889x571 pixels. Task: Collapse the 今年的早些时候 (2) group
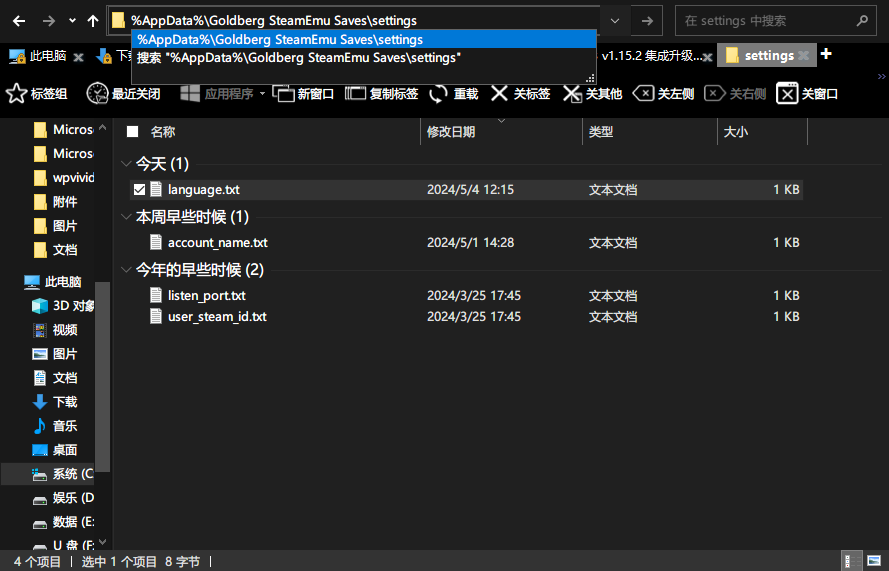tap(126, 270)
